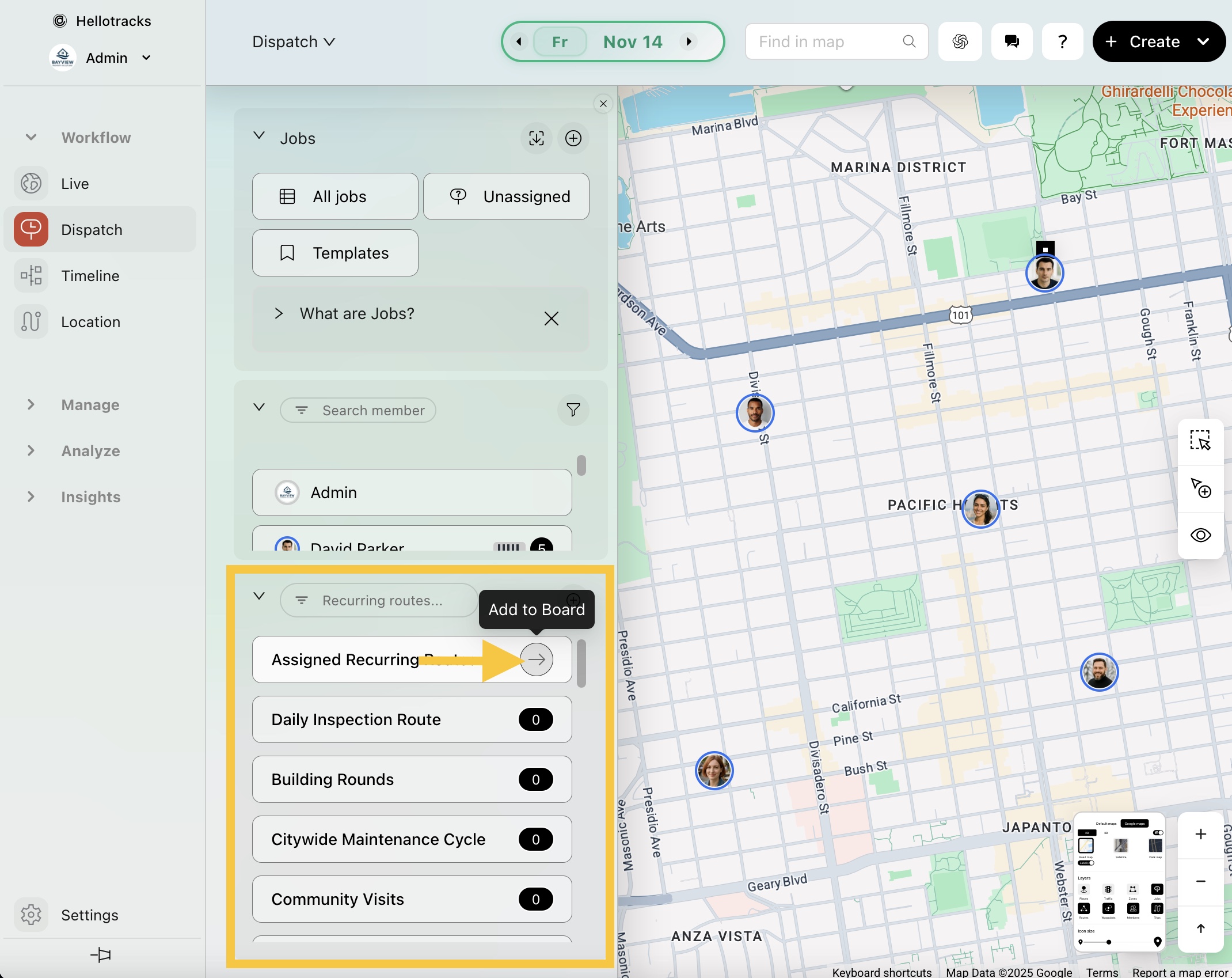1232x978 pixels.
Task: Go to Location in the sidebar
Action: (x=90, y=322)
